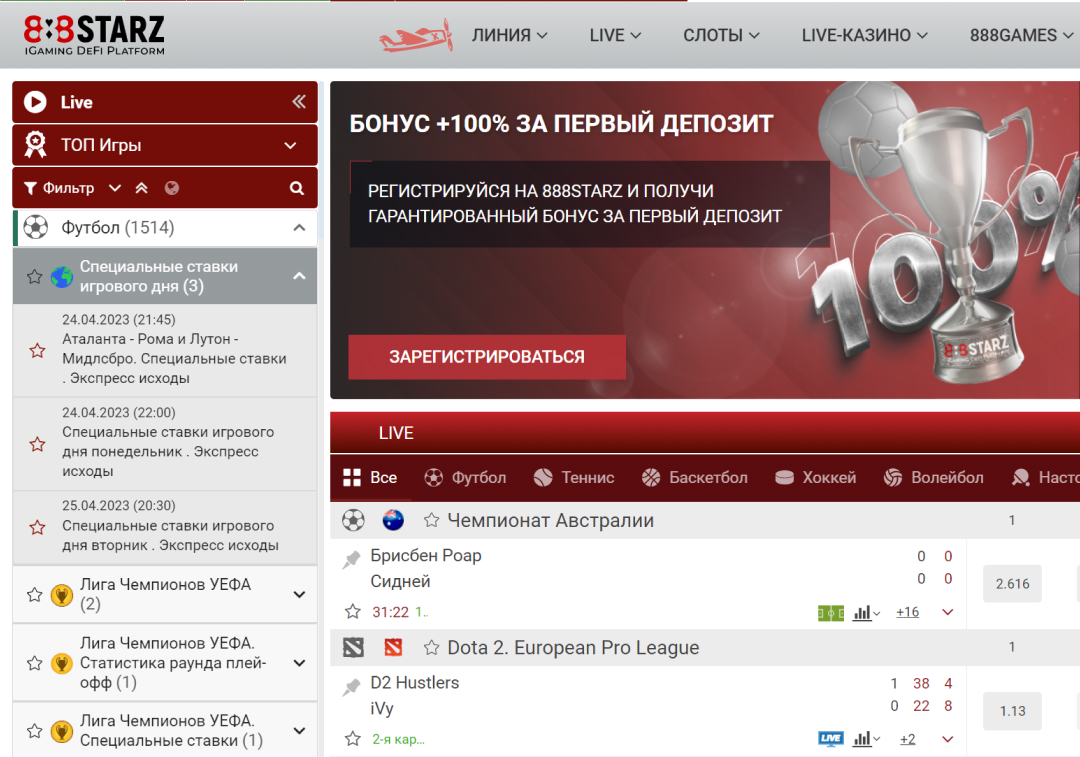Click the double up-arrow collapse all icon
This screenshot has width=1080, height=757.
(x=141, y=188)
